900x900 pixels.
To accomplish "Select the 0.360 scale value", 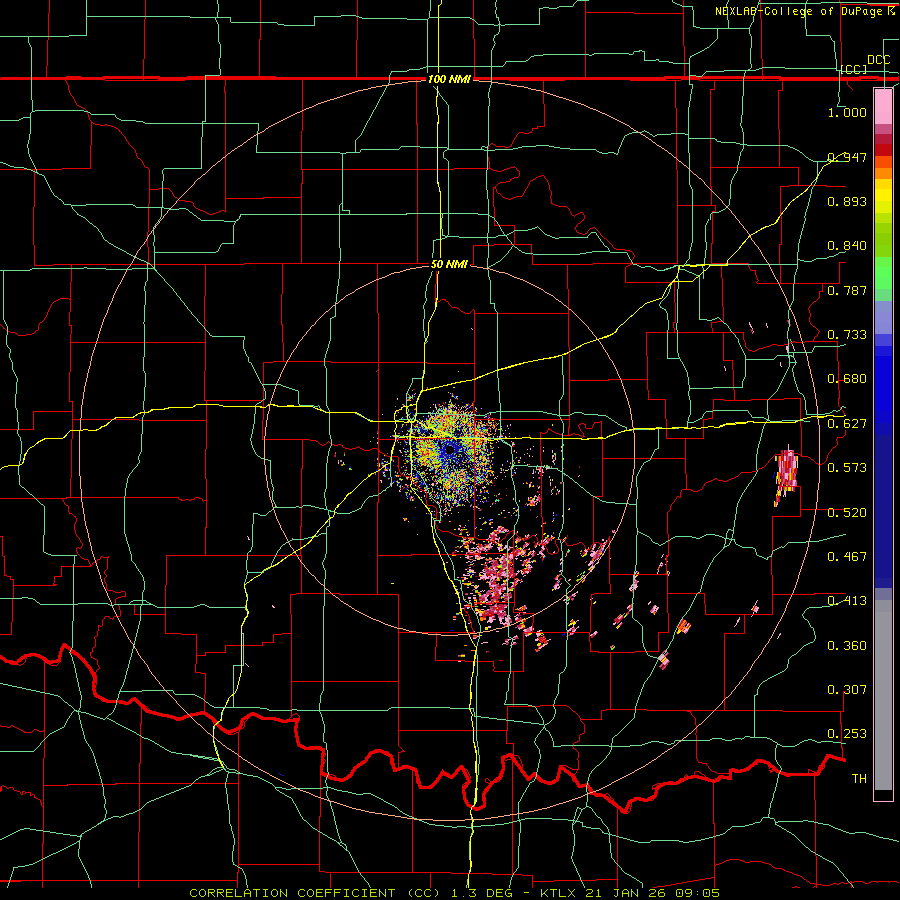I will (x=847, y=646).
